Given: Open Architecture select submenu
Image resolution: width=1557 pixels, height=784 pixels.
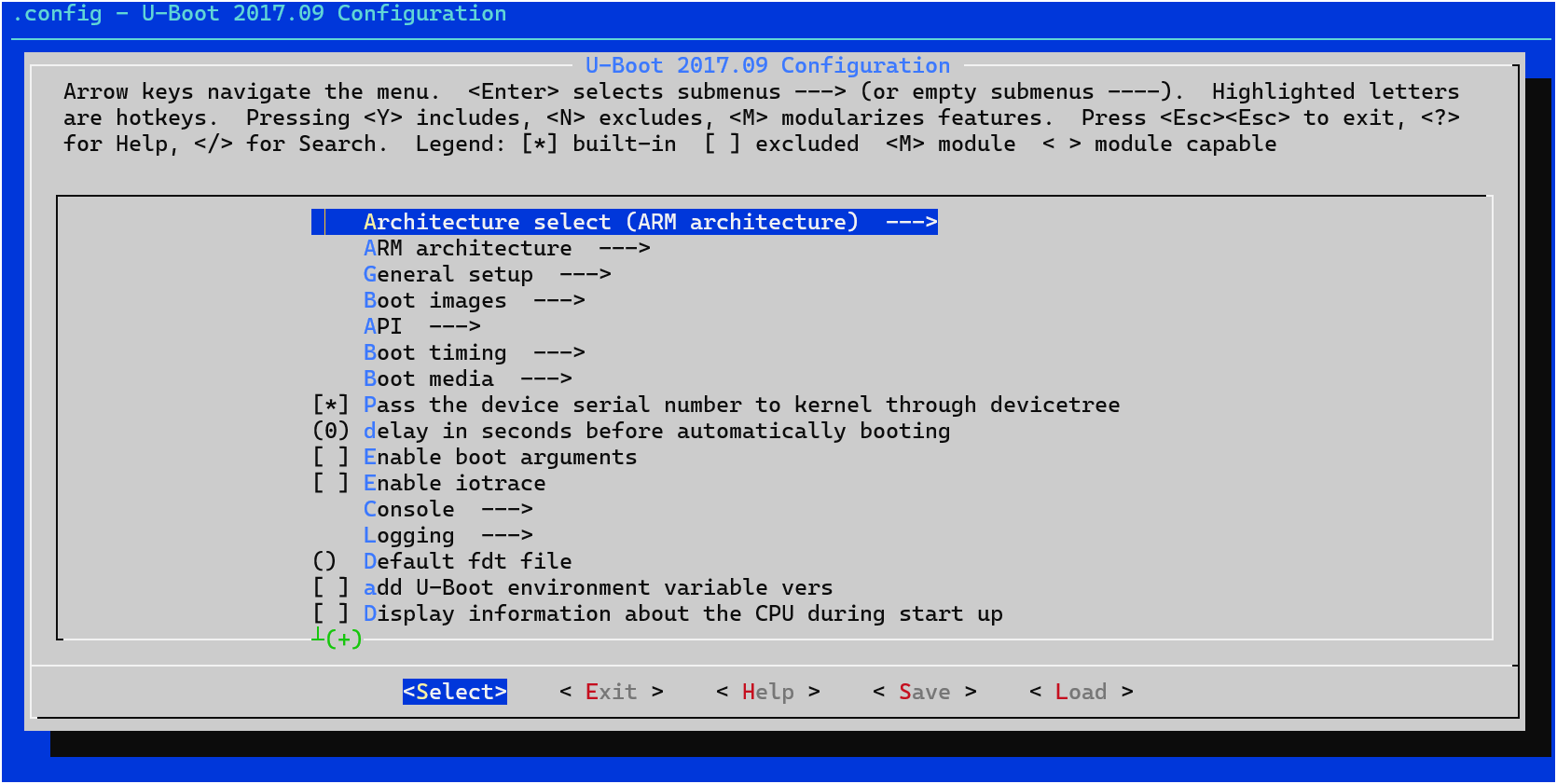Looking at the screenshot, I should tap(624, 222).
